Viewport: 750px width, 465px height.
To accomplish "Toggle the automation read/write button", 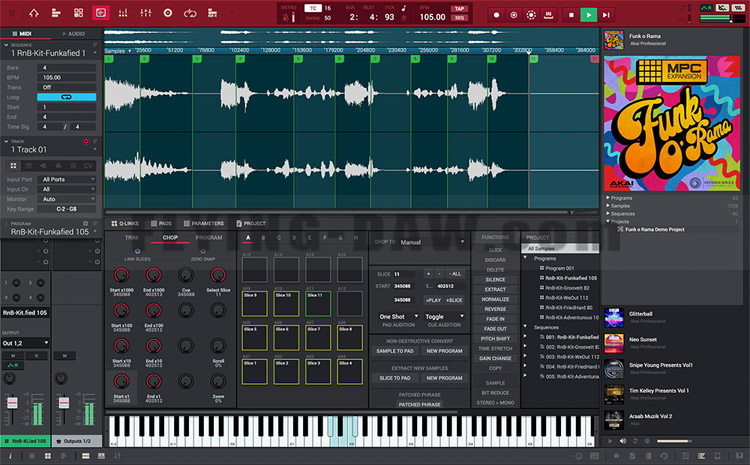I will click(531, 15).
